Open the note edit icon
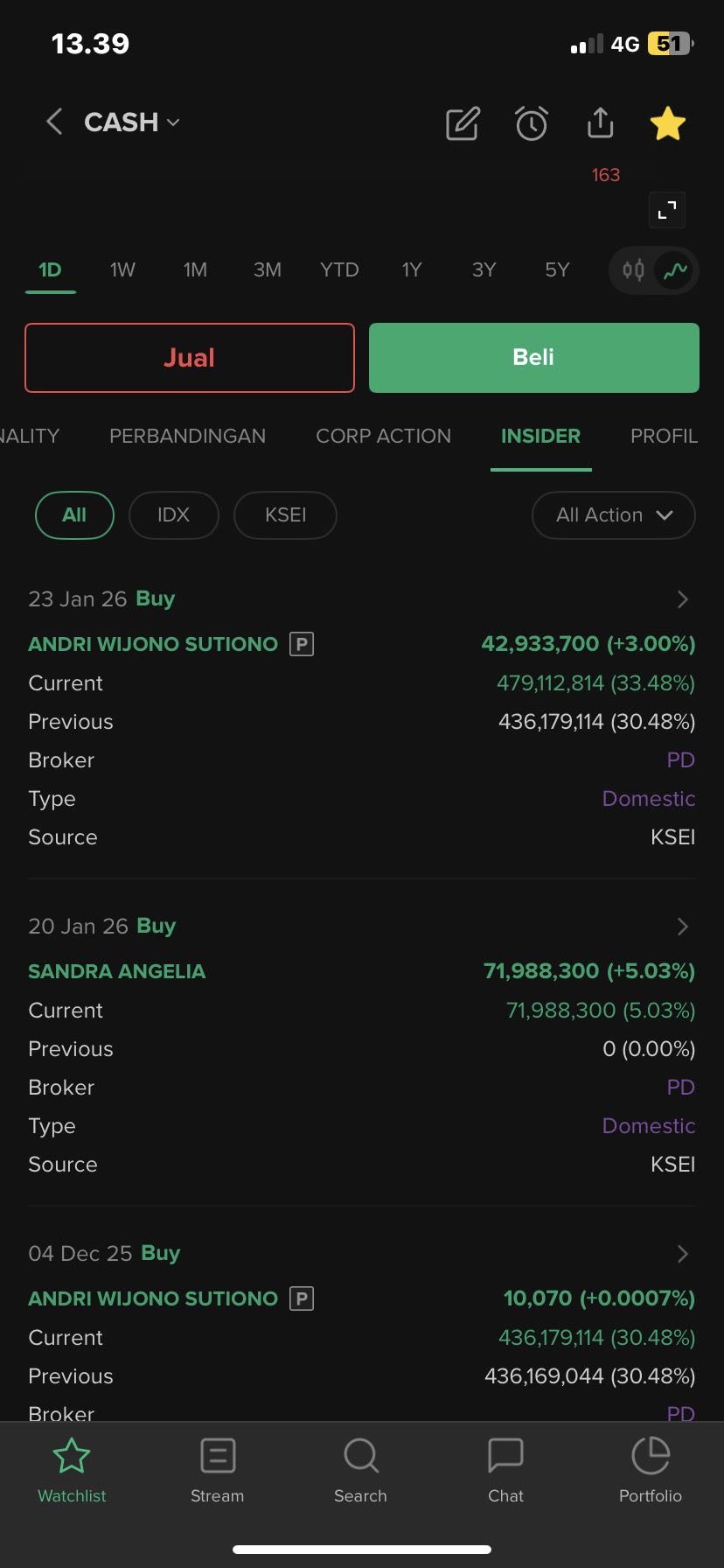 coord(463,123)
